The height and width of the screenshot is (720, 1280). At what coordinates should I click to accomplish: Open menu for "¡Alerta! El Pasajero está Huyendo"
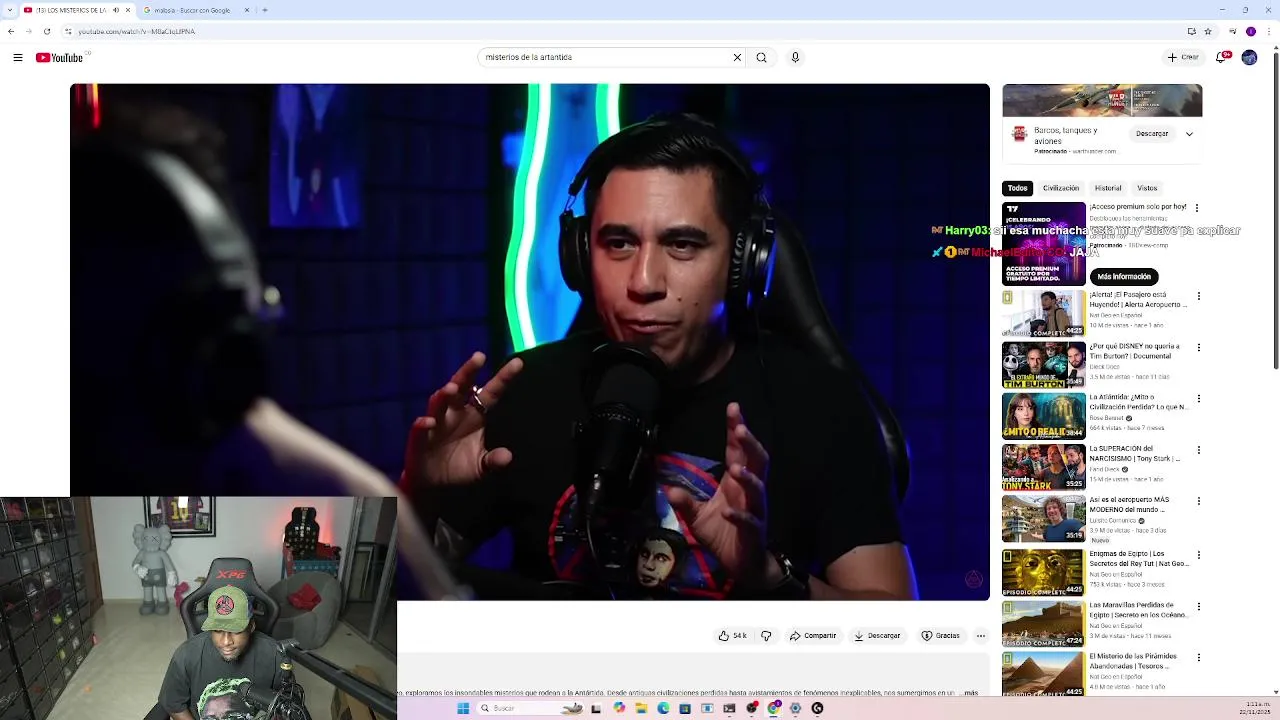[x=1198, y=296]
